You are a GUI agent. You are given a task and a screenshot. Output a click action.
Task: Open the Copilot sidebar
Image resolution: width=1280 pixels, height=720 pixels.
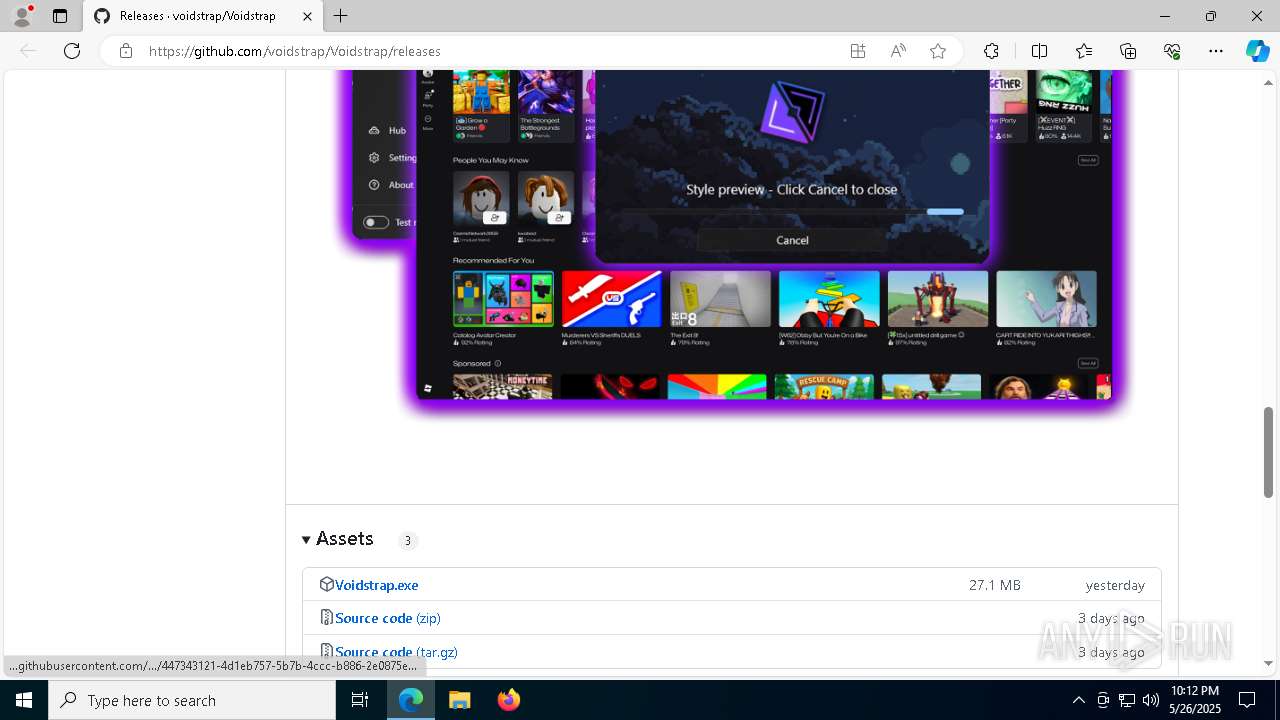[1257, 51]
